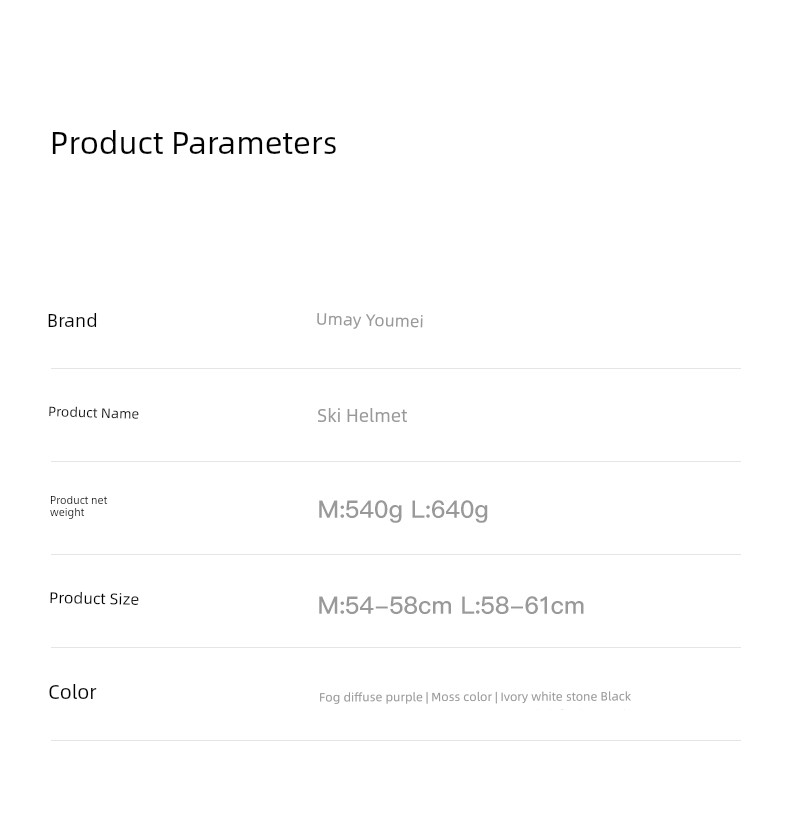Click the Umay Youmei brand value
The height and width of the screenshot is (831, 790).
pos(369,320)
